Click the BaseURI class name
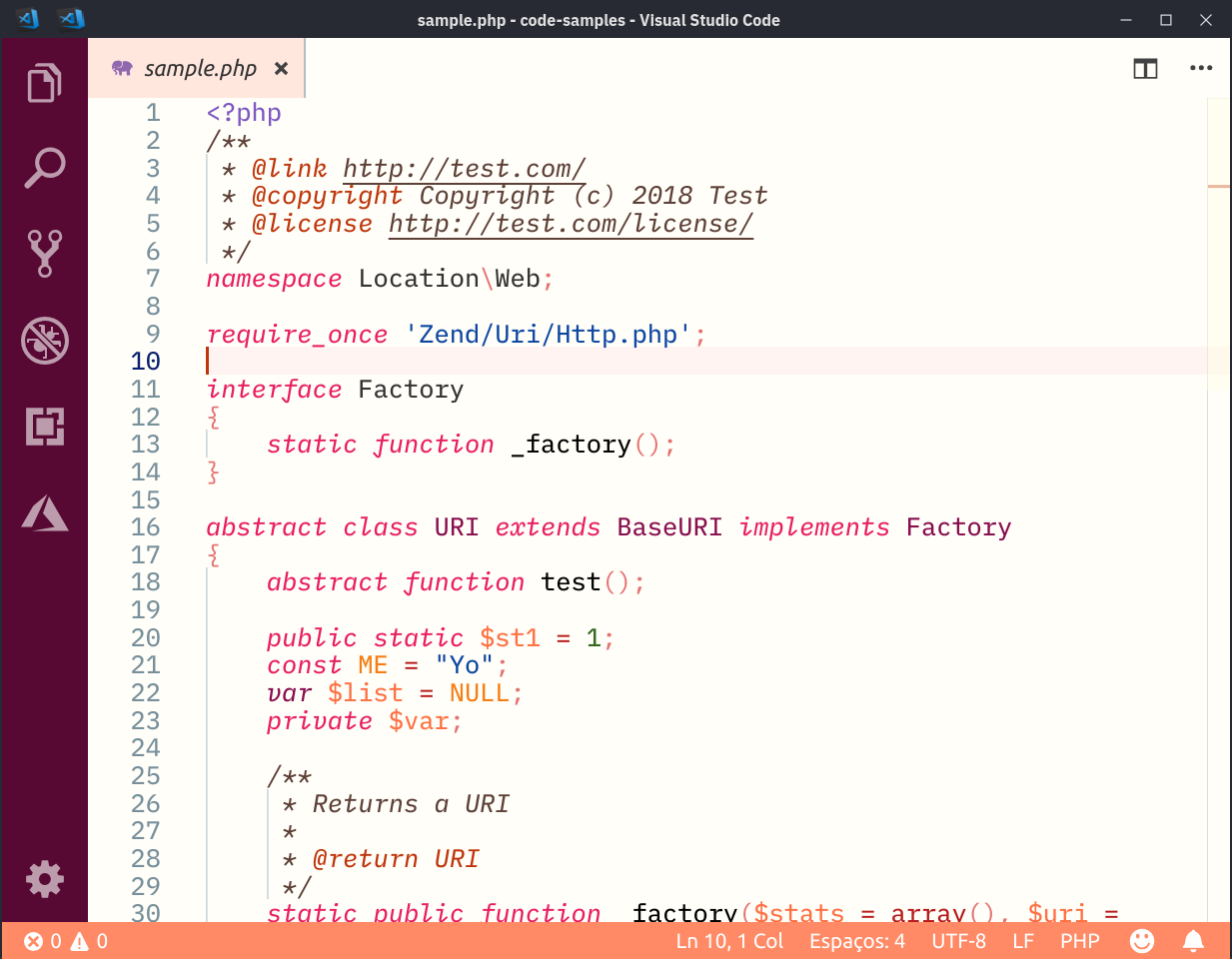The width and height of the screenshot is (1232, 959). (x=669, y=527)
